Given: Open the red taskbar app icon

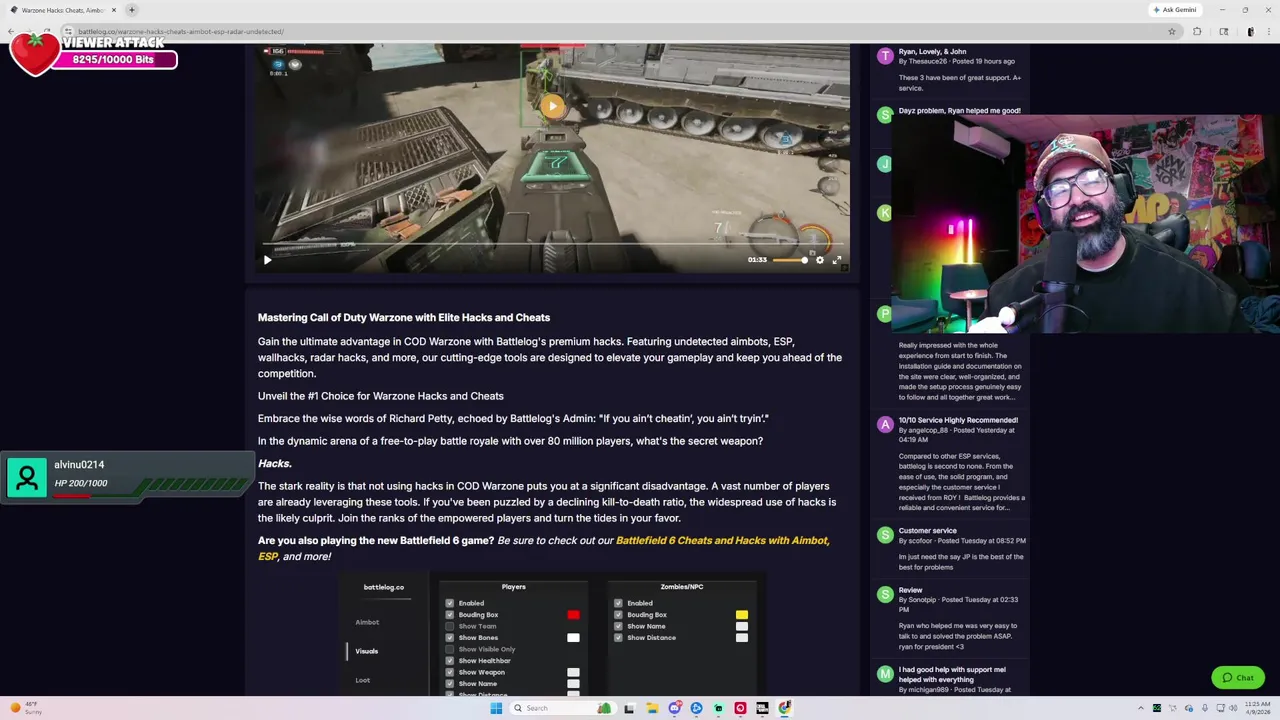Looking at the screenshot, I should pyautogui.click(x=740, y=708).
